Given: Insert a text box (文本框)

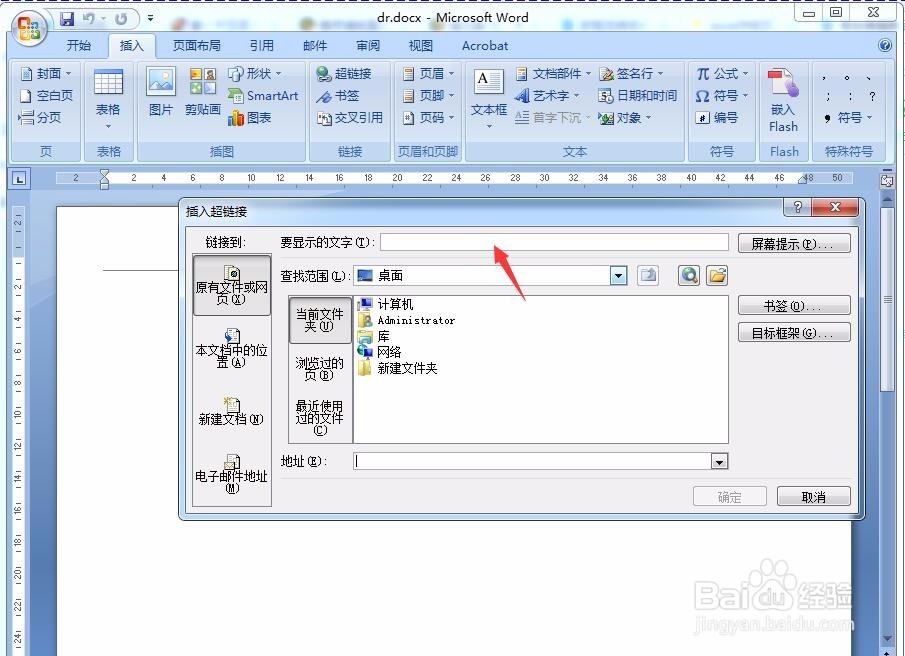Looking at the screenshot, I should point(489,99).
